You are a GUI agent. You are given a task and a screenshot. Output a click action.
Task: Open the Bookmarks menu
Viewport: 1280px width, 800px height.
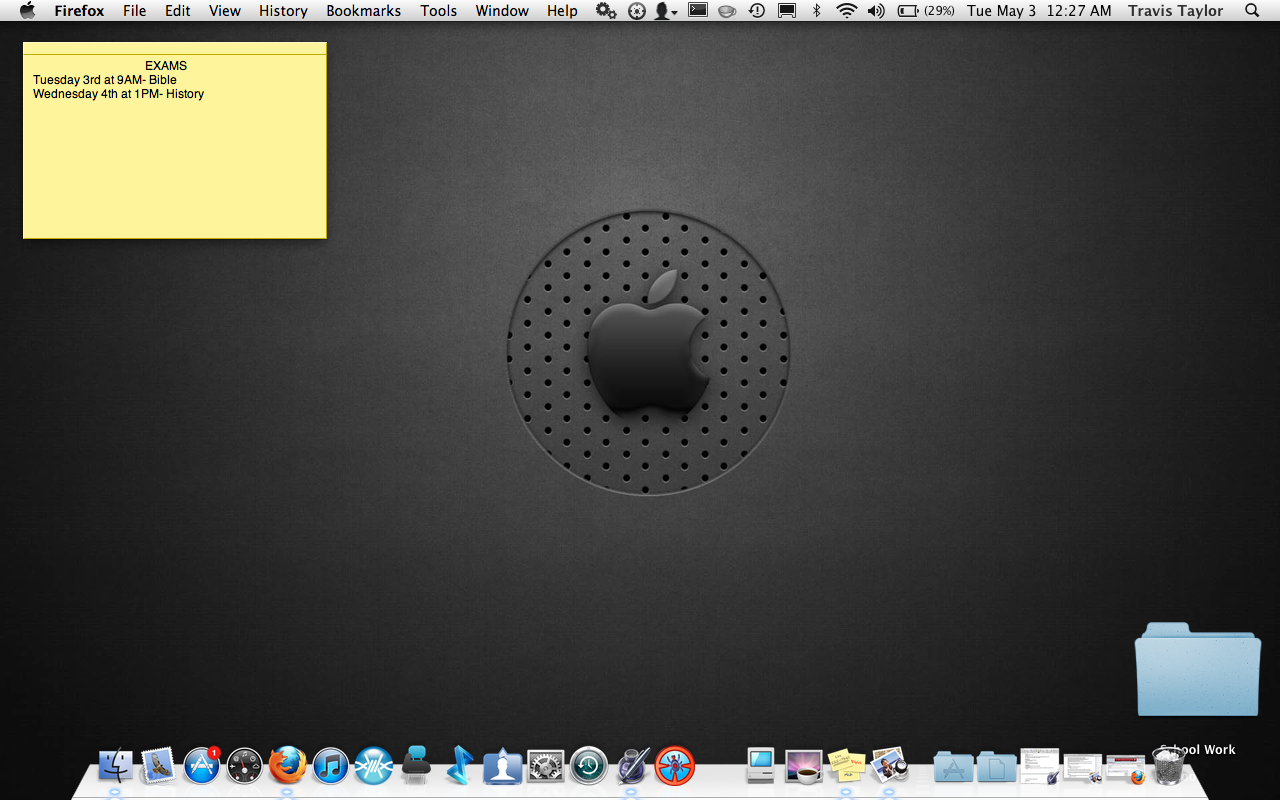(x=363, y=11)
